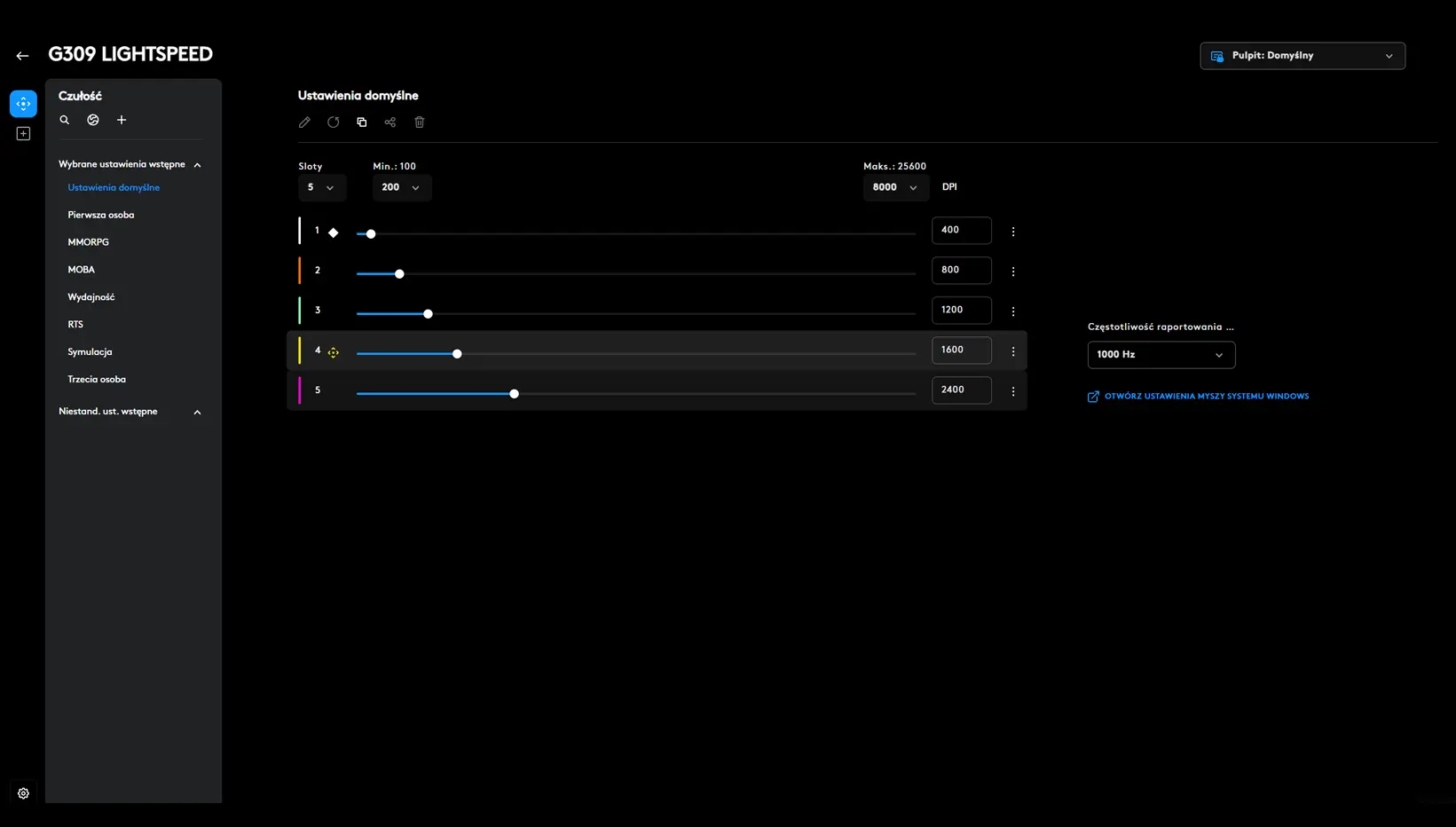Click the duplicate preset icon
This screenshot has width=1456, height=827.
(x=362, y=122)
